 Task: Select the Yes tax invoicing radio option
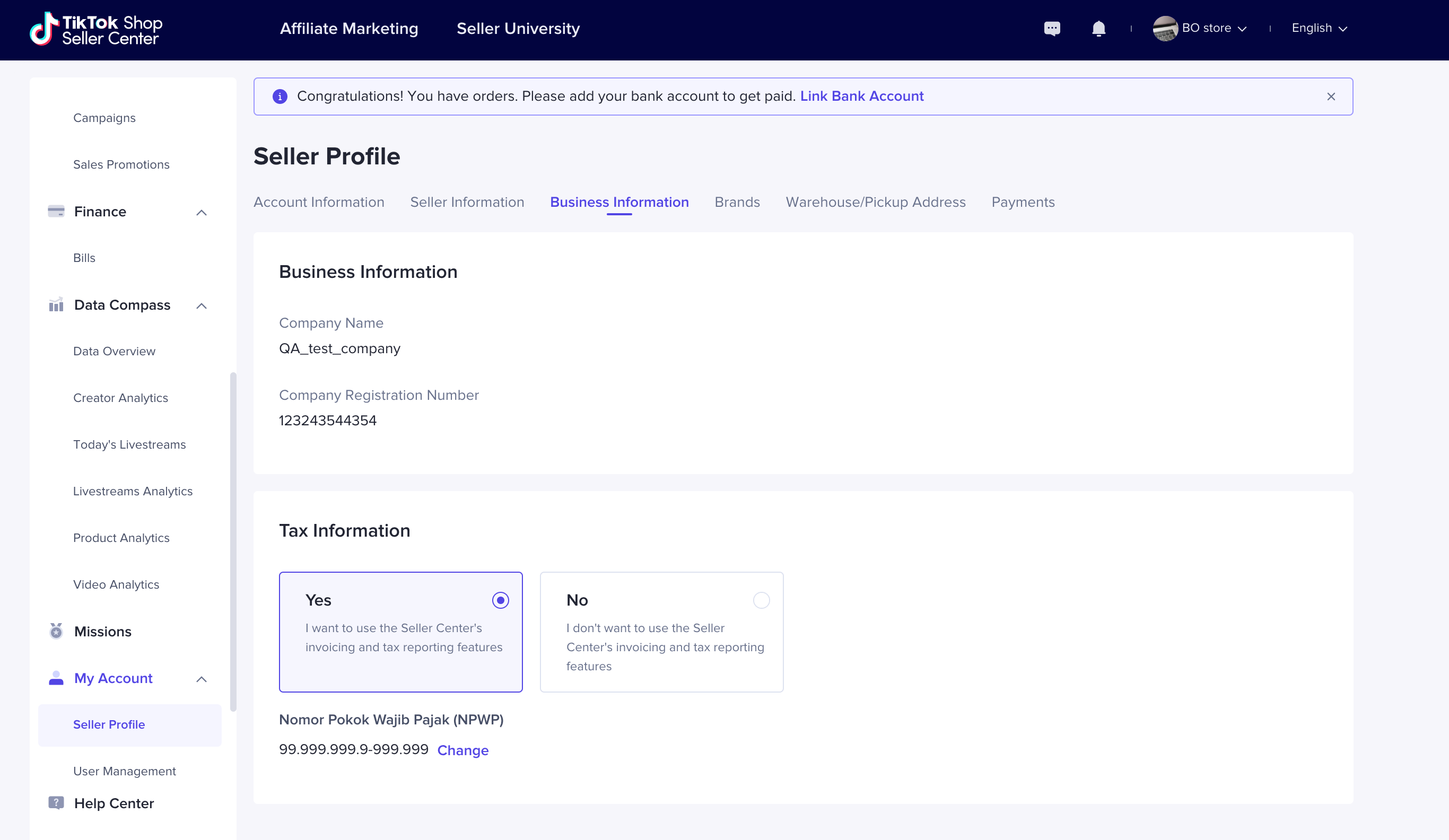500,600
